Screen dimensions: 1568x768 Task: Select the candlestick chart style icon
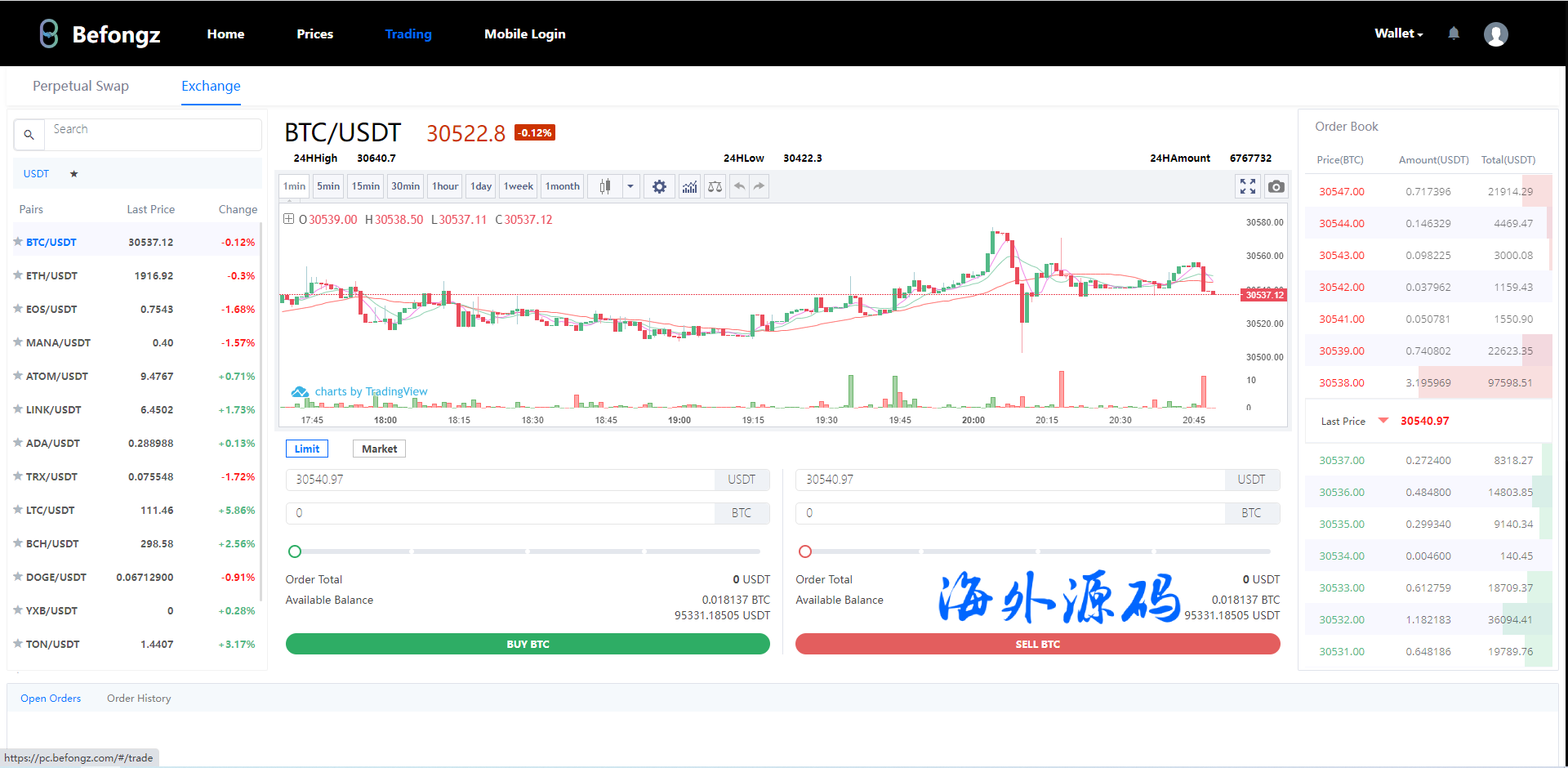[x=605, y=187]
